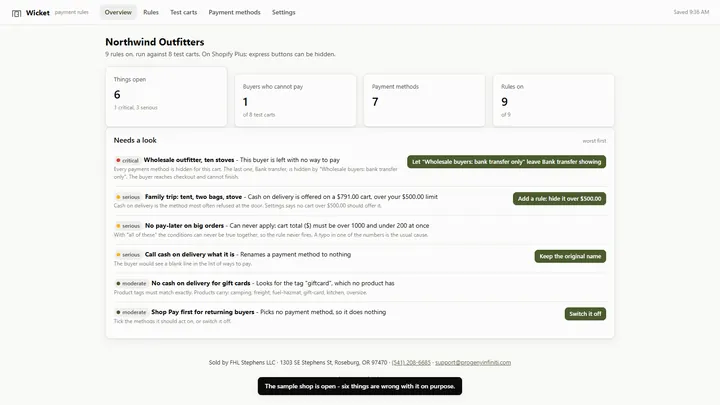Screen dimensions: 720x405
Task: Click the Wicket logo icon
Action: point(17,13)
